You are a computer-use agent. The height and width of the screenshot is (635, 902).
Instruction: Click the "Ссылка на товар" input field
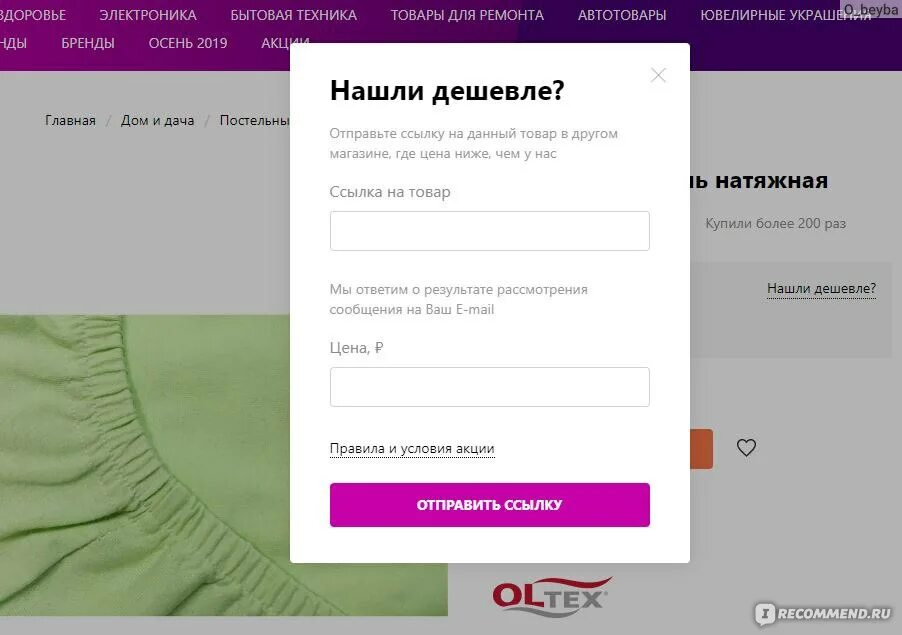coord(490,231)
